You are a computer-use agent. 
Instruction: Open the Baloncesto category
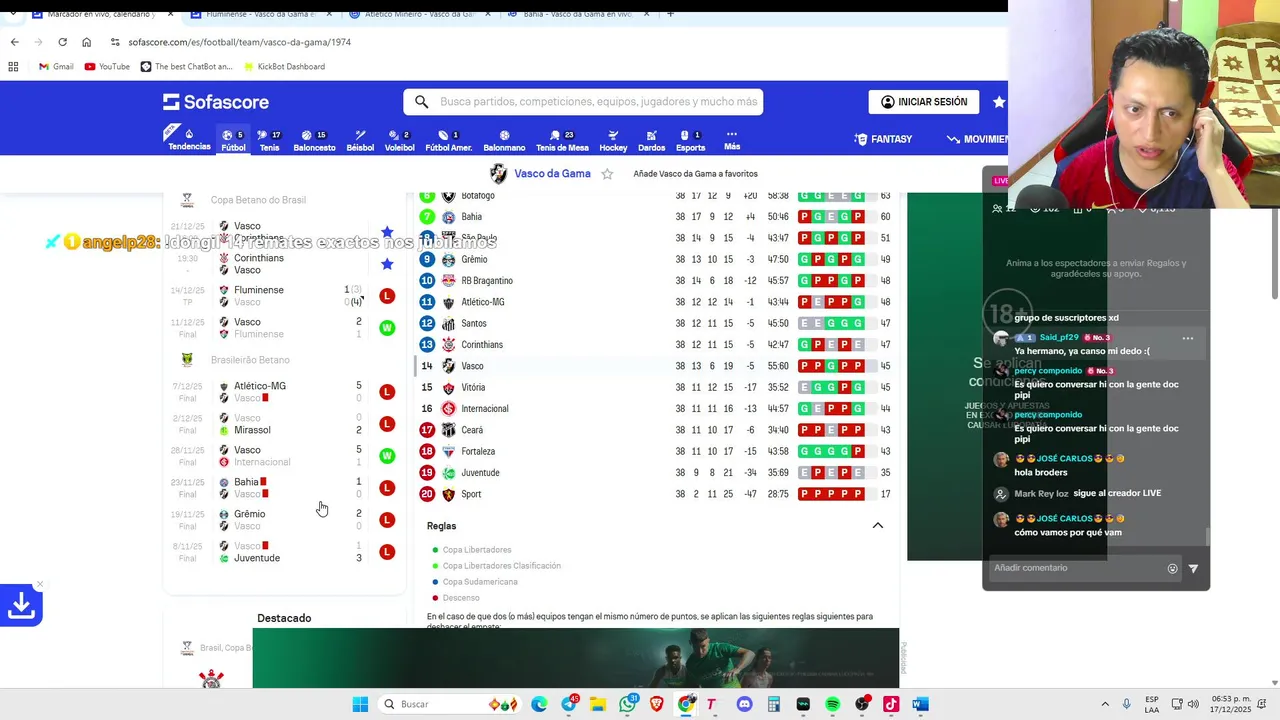tap(314, 140)
